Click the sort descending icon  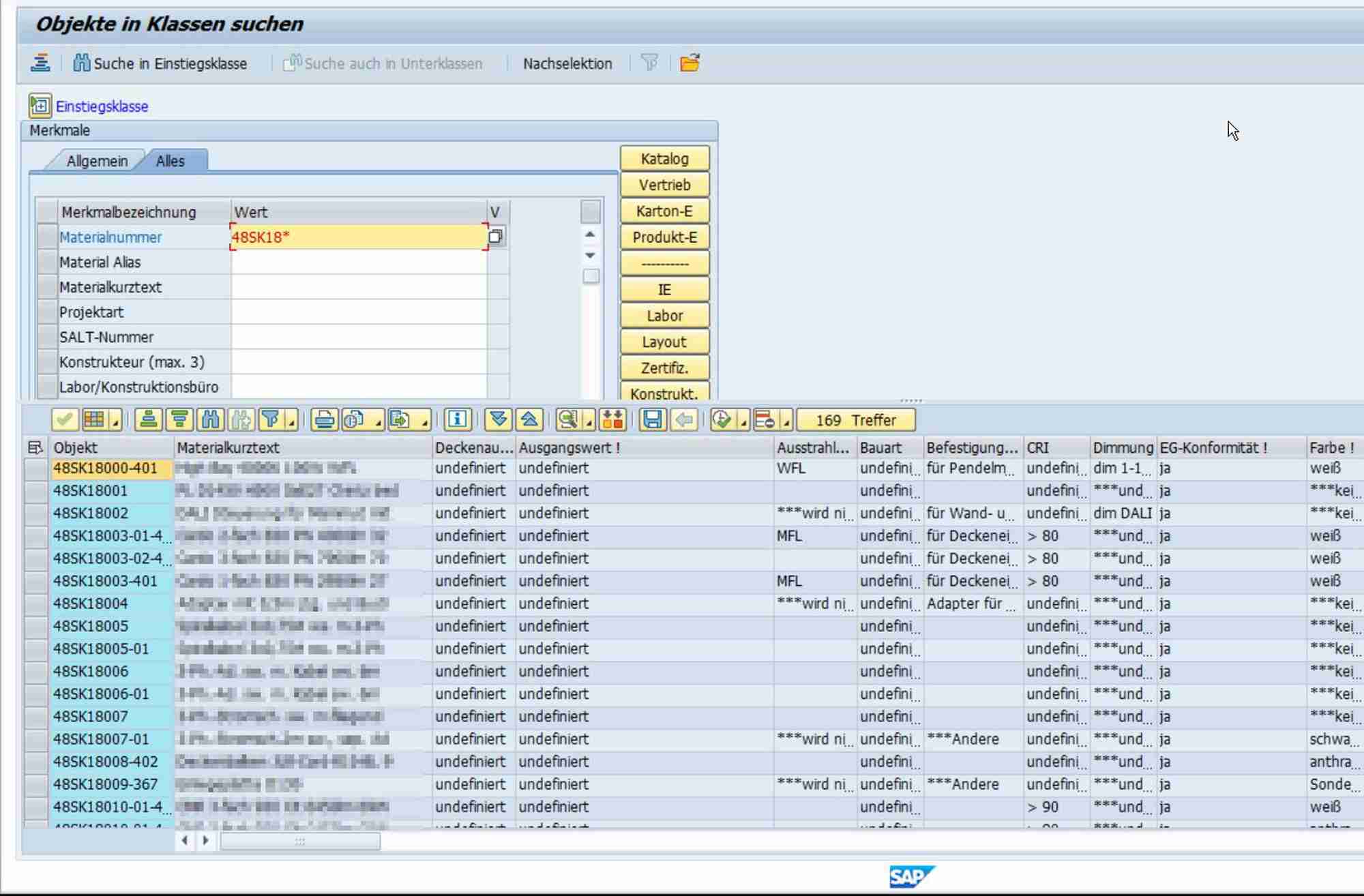click(x=179, y=420)
